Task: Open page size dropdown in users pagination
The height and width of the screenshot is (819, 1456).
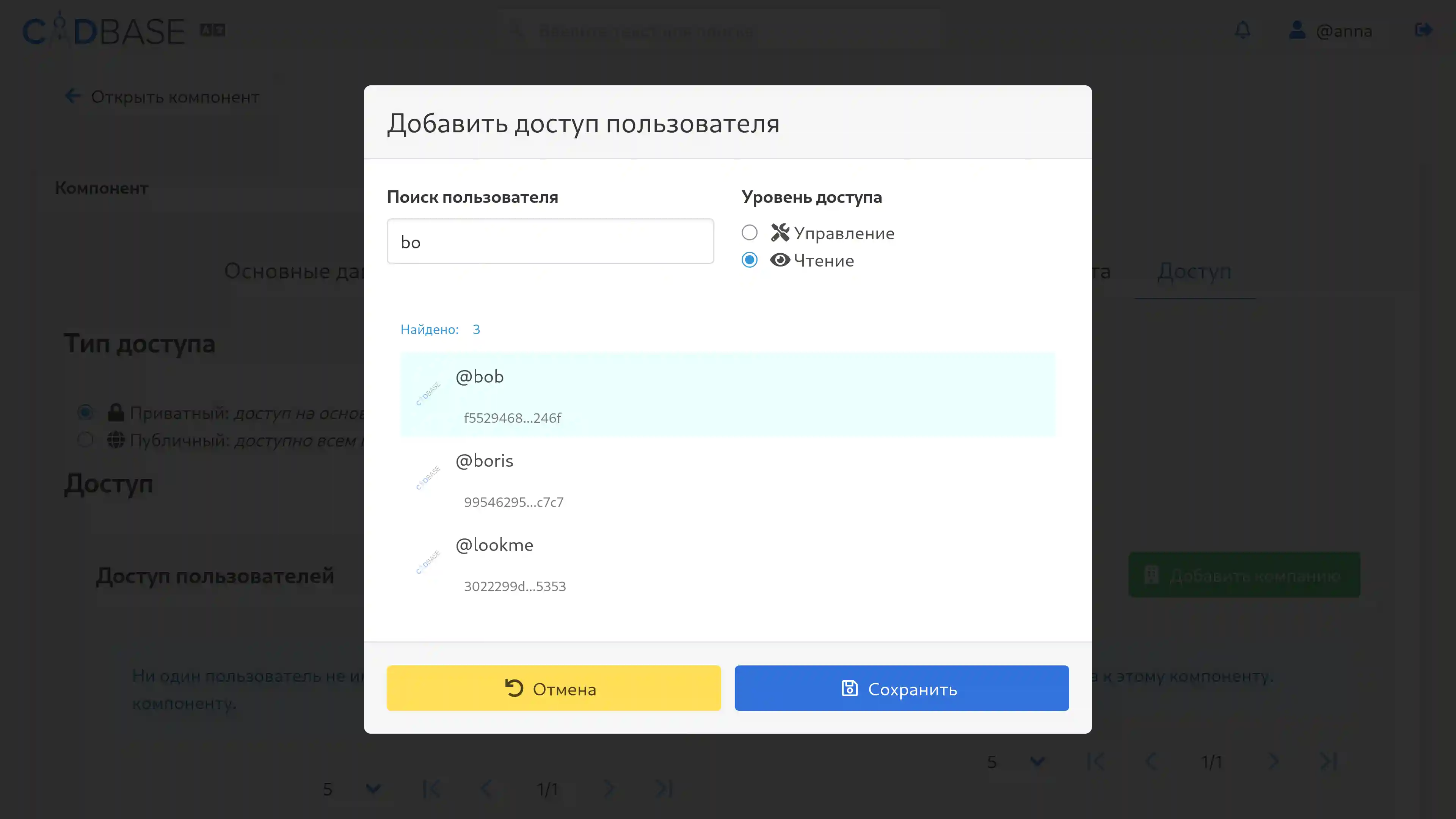Action: (x=353, y=789)
